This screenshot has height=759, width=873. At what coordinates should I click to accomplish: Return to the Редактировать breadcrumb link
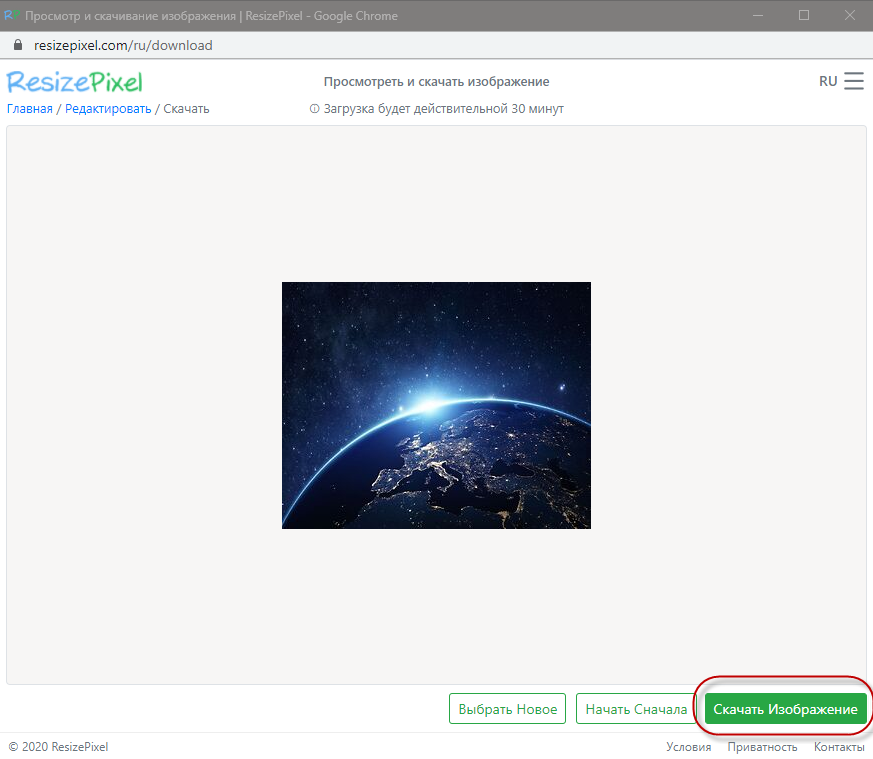click(108, 109)
